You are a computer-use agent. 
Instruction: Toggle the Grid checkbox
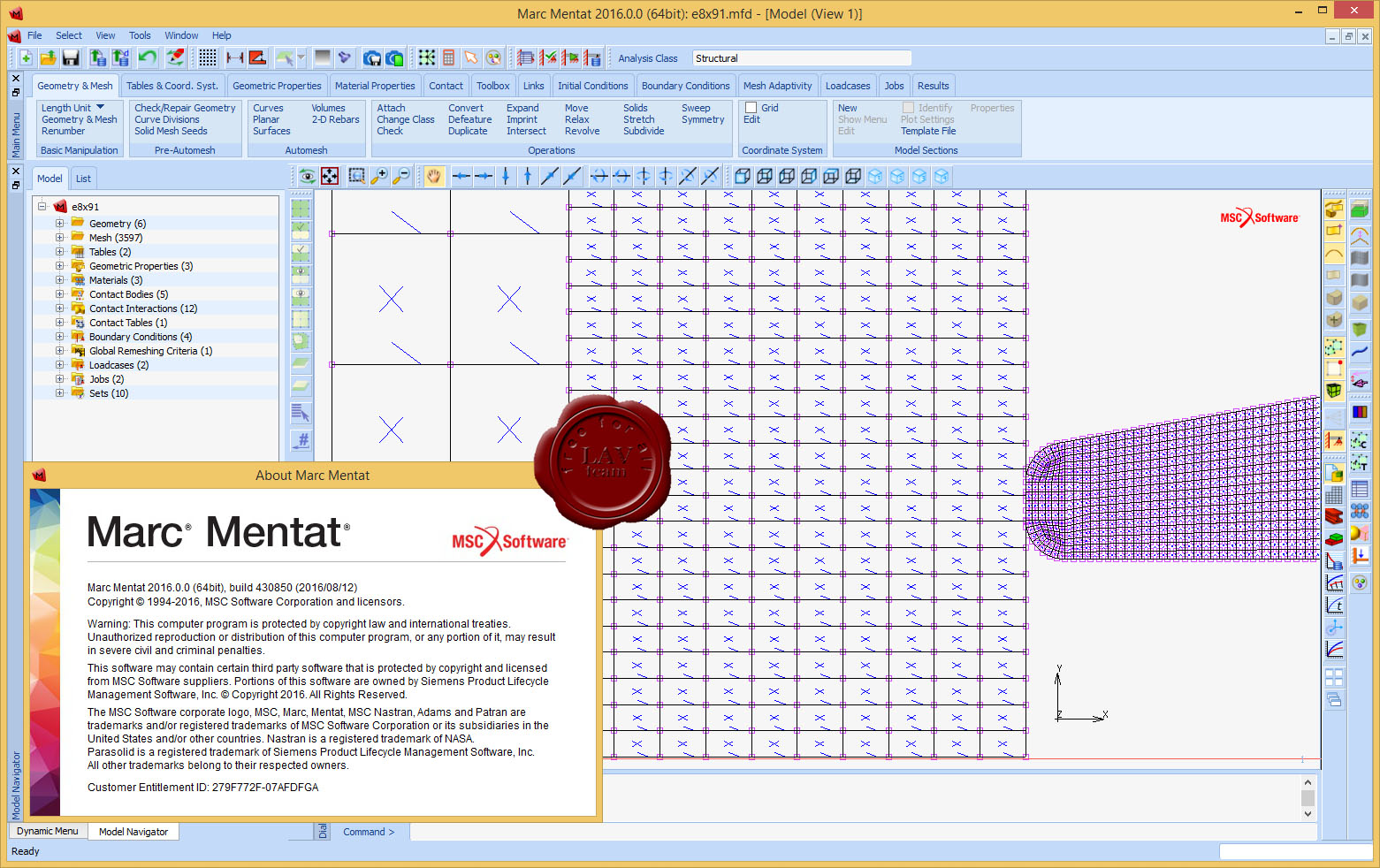751,108
